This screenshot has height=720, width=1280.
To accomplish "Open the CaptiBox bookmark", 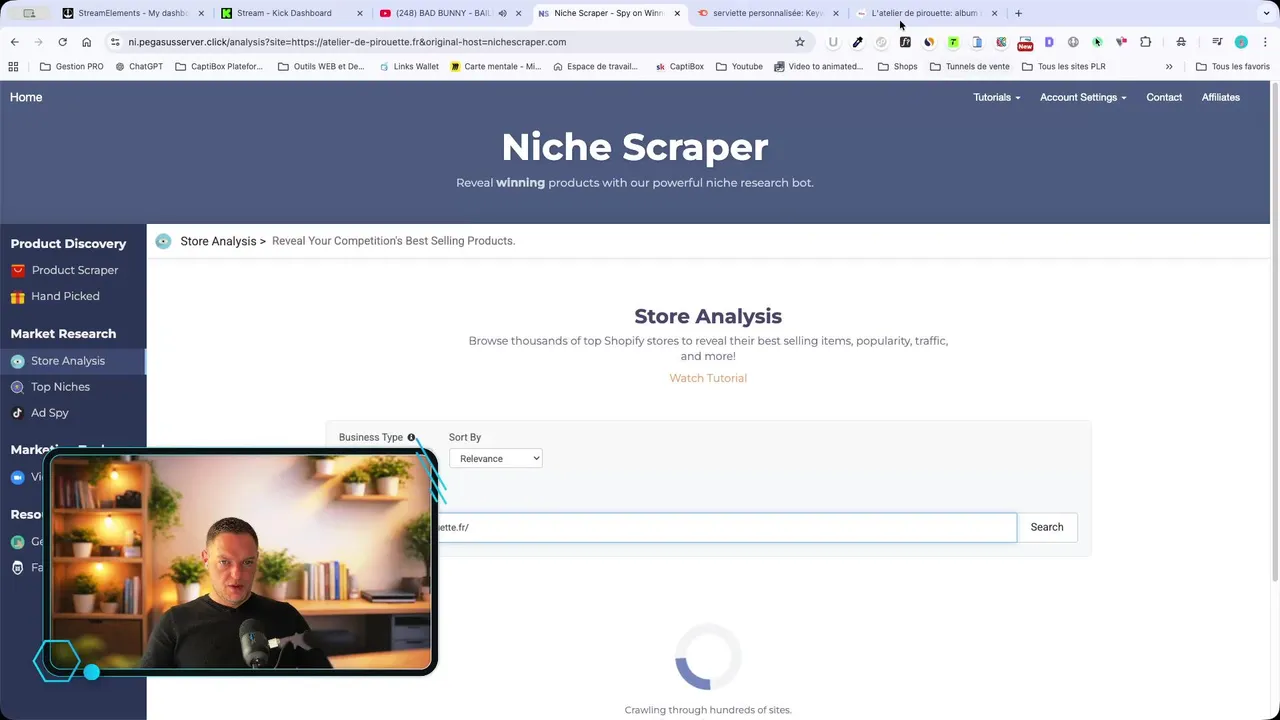I will [x=680, y=67].
